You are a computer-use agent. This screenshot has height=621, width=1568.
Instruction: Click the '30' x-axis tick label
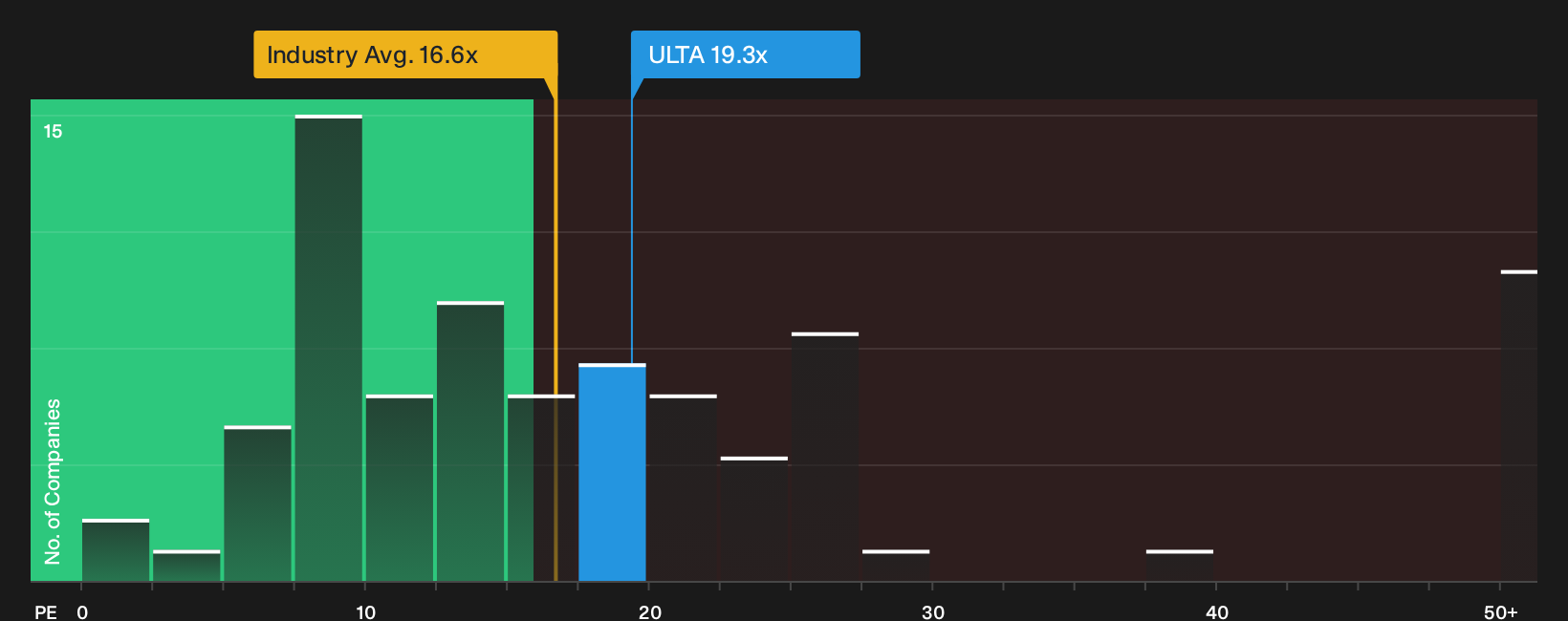point(933,612)
